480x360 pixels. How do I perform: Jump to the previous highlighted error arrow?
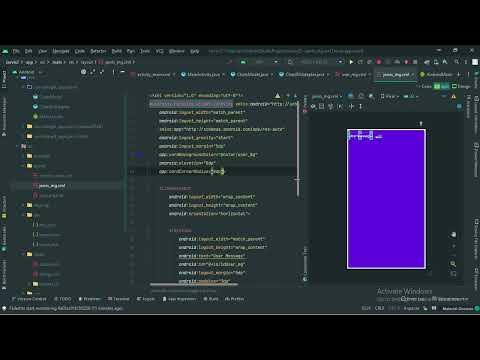coord(288,96)
